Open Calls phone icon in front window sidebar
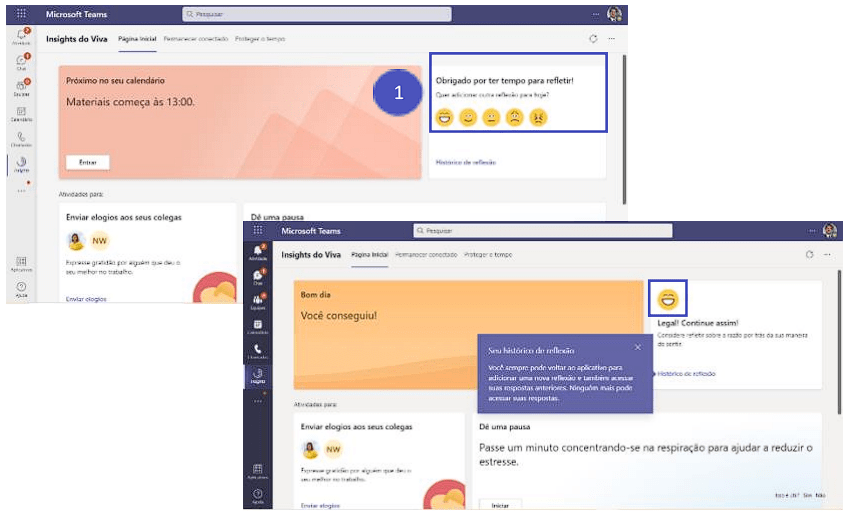This screenshot has height=517, width=849. 258,351
